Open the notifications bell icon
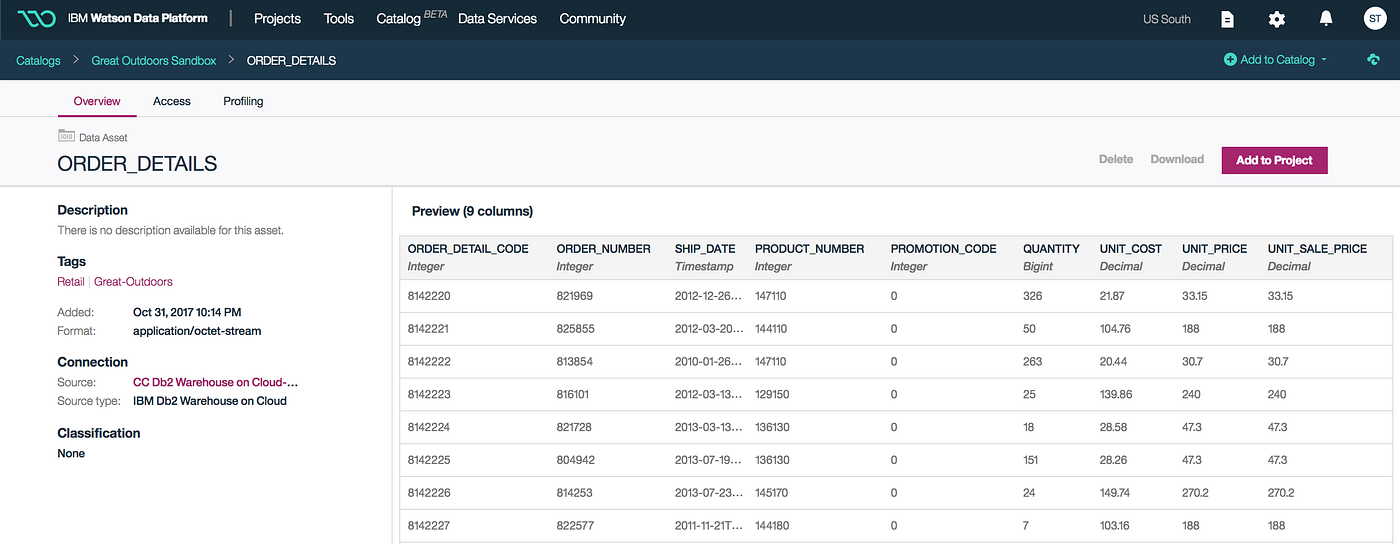Viewport: 1400px width, 544px height. pos(1326,19)
